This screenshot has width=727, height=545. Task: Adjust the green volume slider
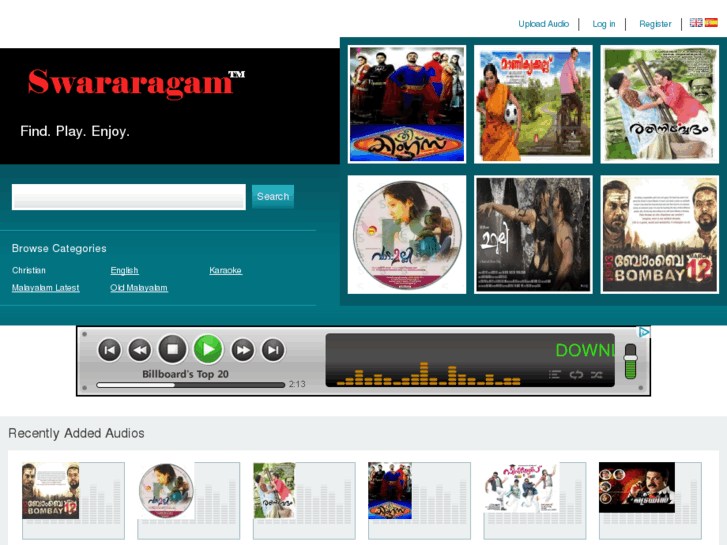[x=631, y=361]
